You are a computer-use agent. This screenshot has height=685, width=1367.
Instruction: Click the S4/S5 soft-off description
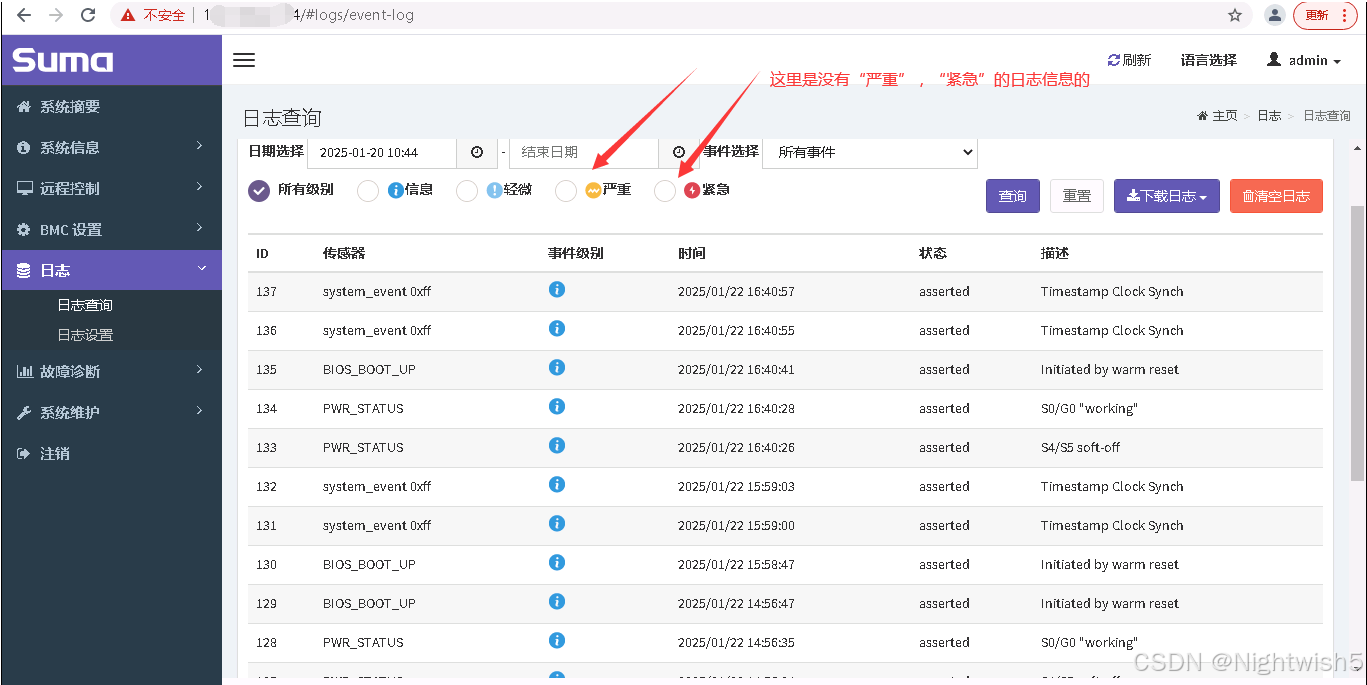[1079, 447]
